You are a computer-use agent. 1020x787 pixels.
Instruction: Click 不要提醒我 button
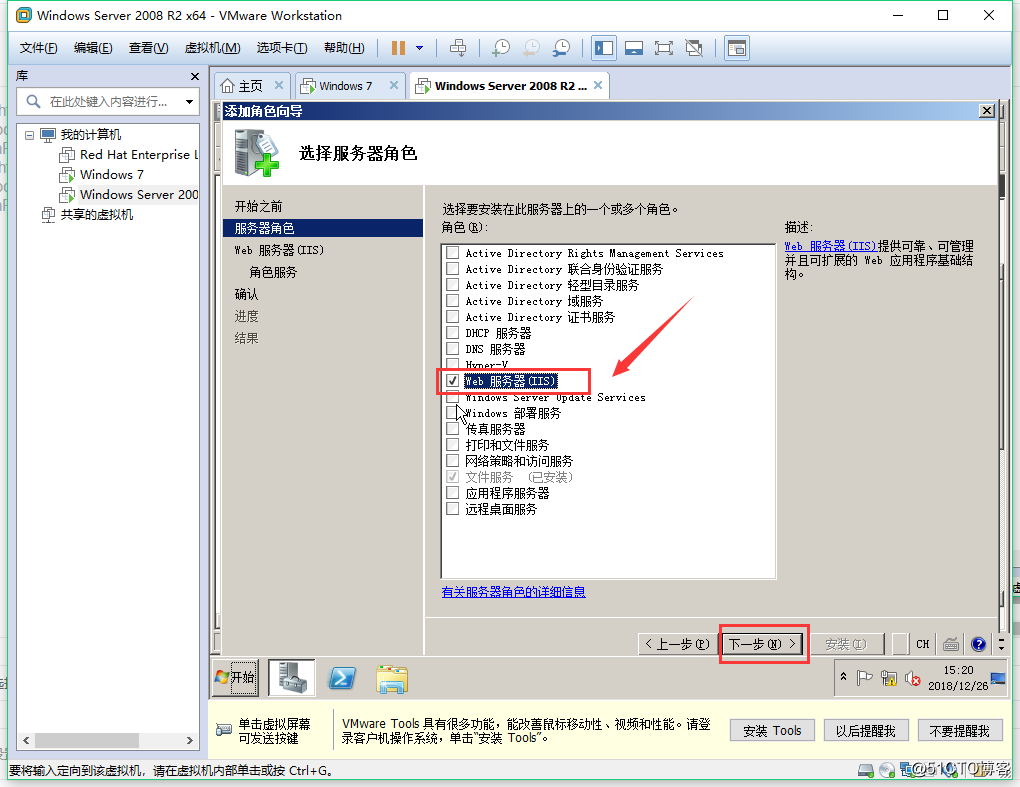(x=960, y=730)
